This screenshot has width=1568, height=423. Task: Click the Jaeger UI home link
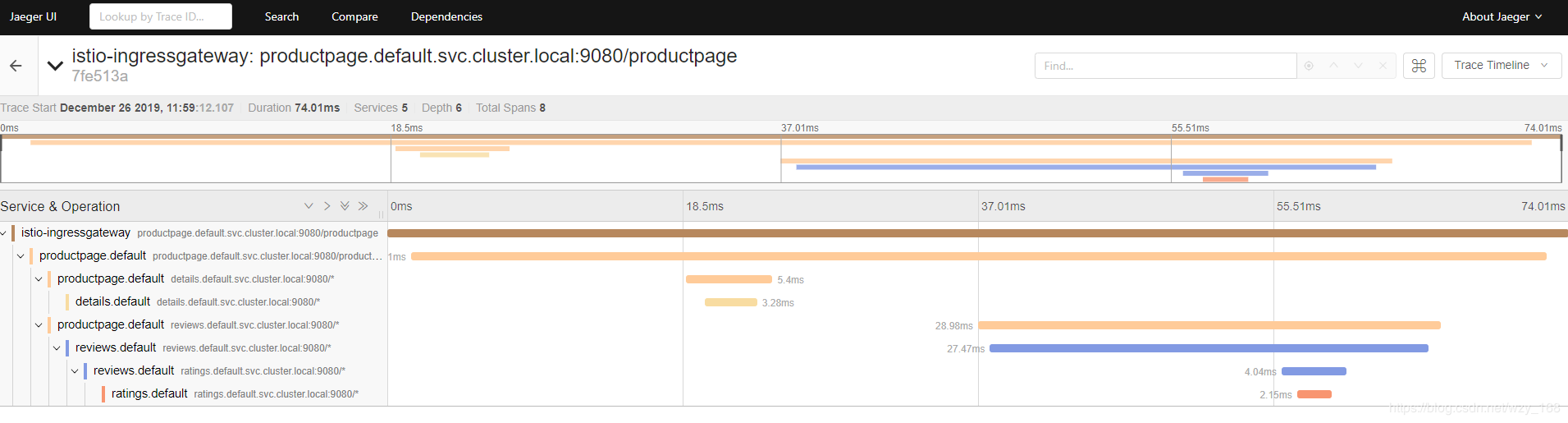click(33, 16)
